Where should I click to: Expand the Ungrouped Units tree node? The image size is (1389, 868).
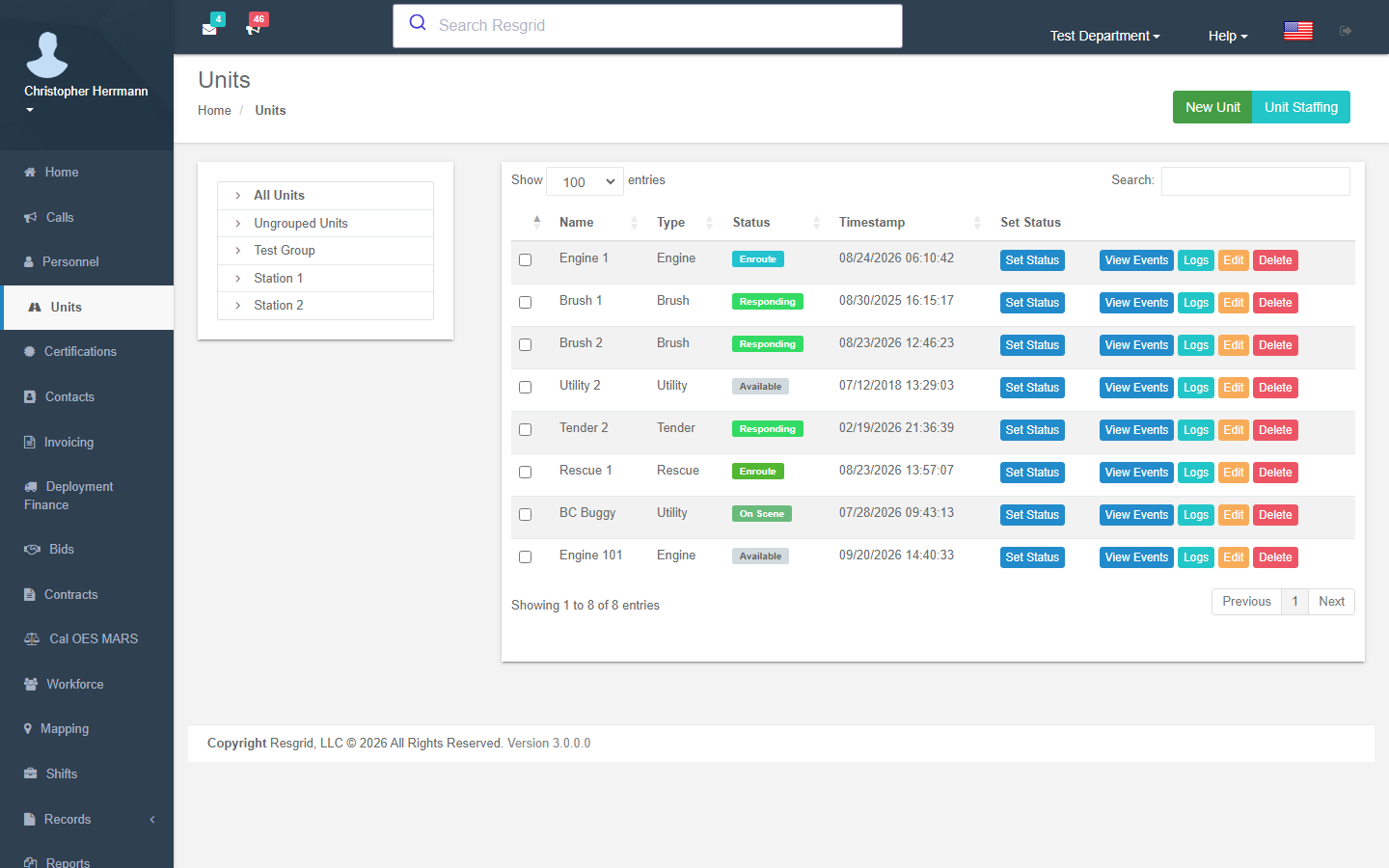238,223
